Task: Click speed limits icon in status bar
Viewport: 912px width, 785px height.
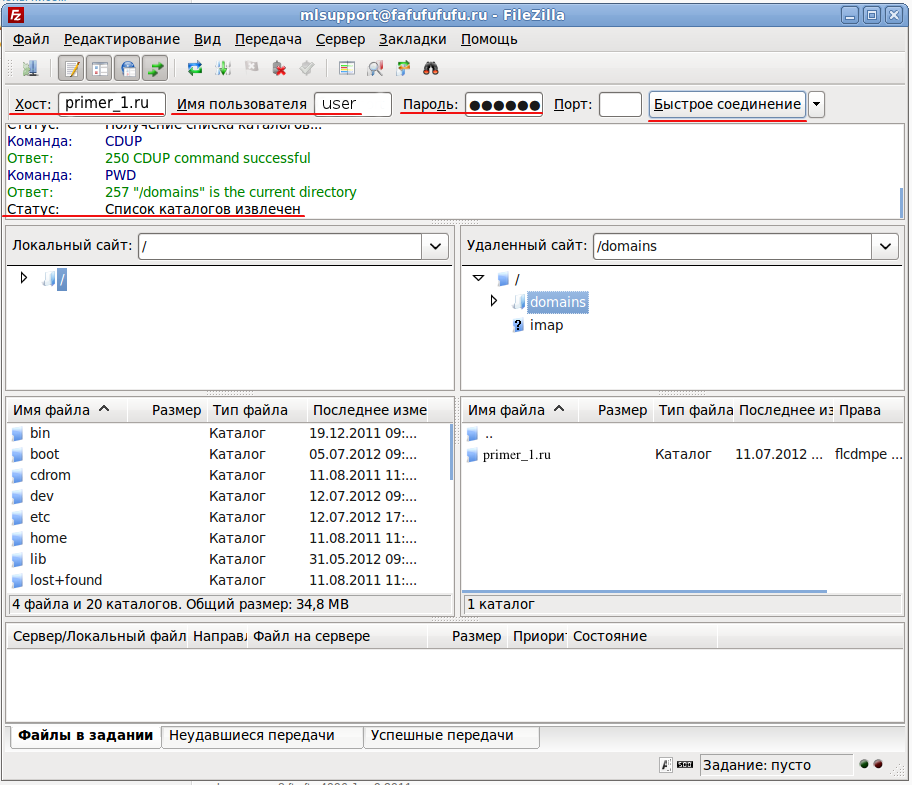Action: pyautogui.click(x=685, y=765)
